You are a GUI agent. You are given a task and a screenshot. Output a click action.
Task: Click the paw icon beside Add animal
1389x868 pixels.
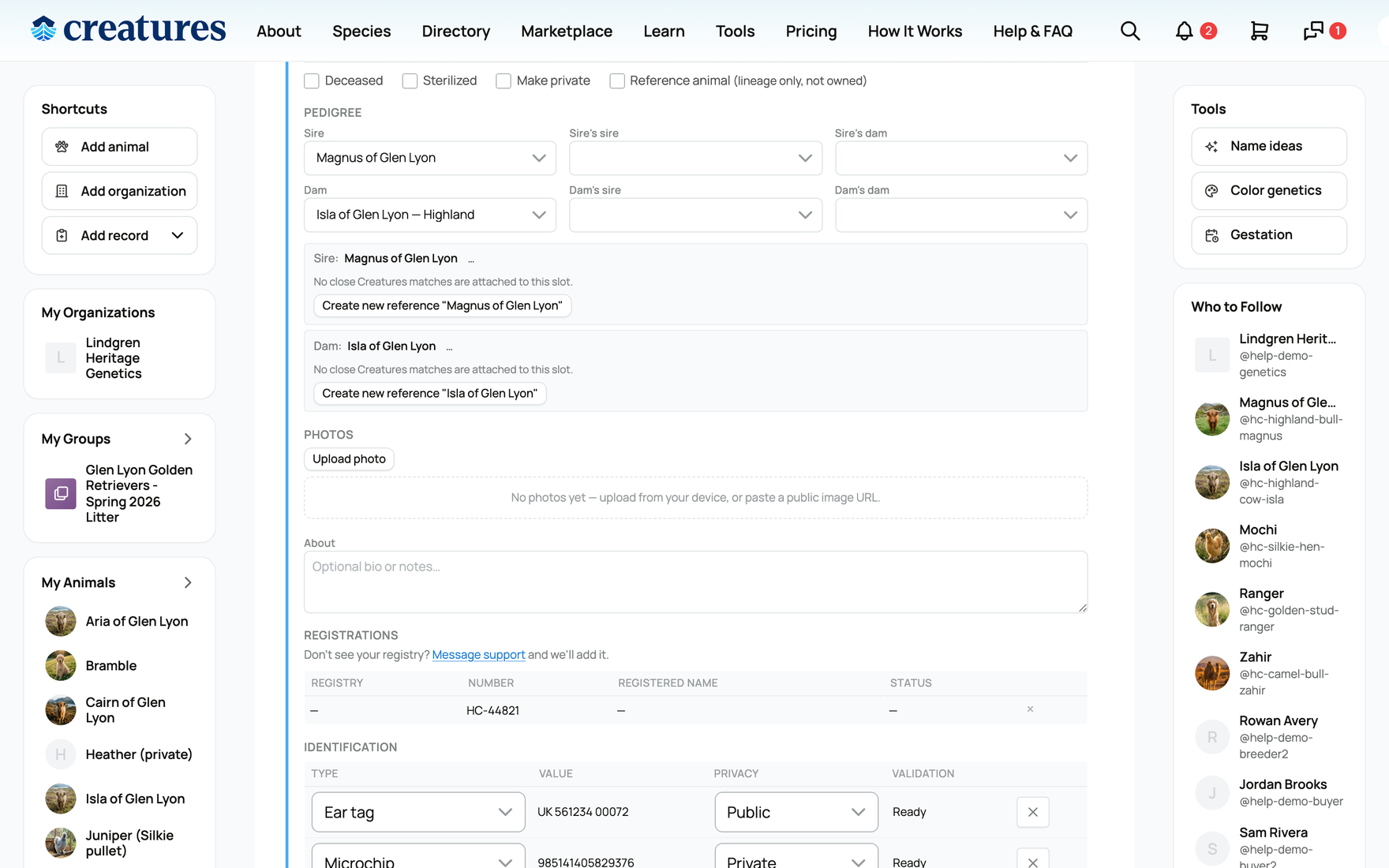[x=62, y=147]
